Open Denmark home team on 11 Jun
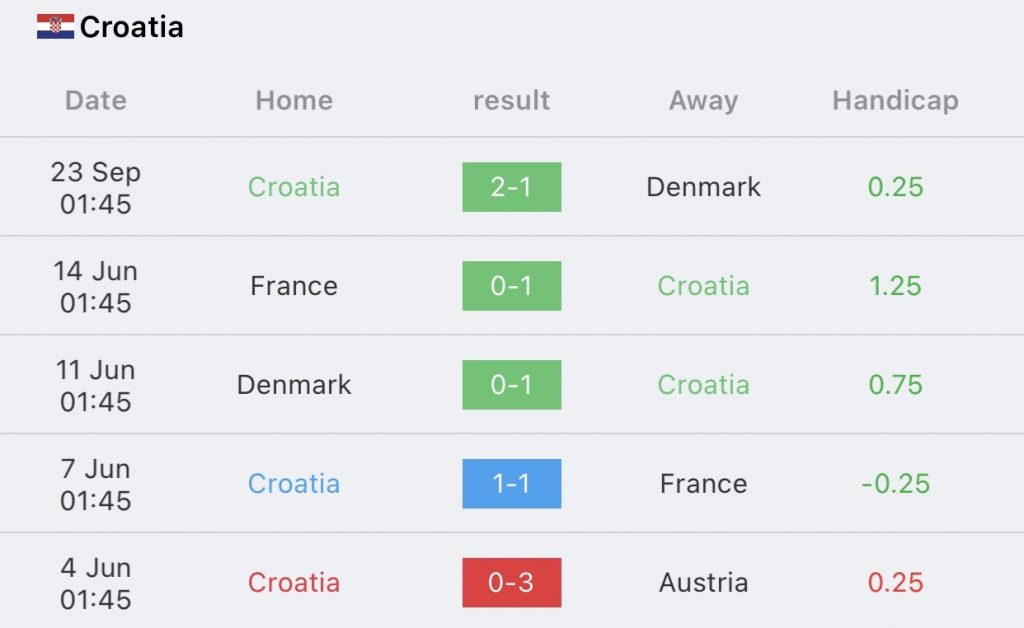Screen dimensions: 1024x628 tap(294, 385)
